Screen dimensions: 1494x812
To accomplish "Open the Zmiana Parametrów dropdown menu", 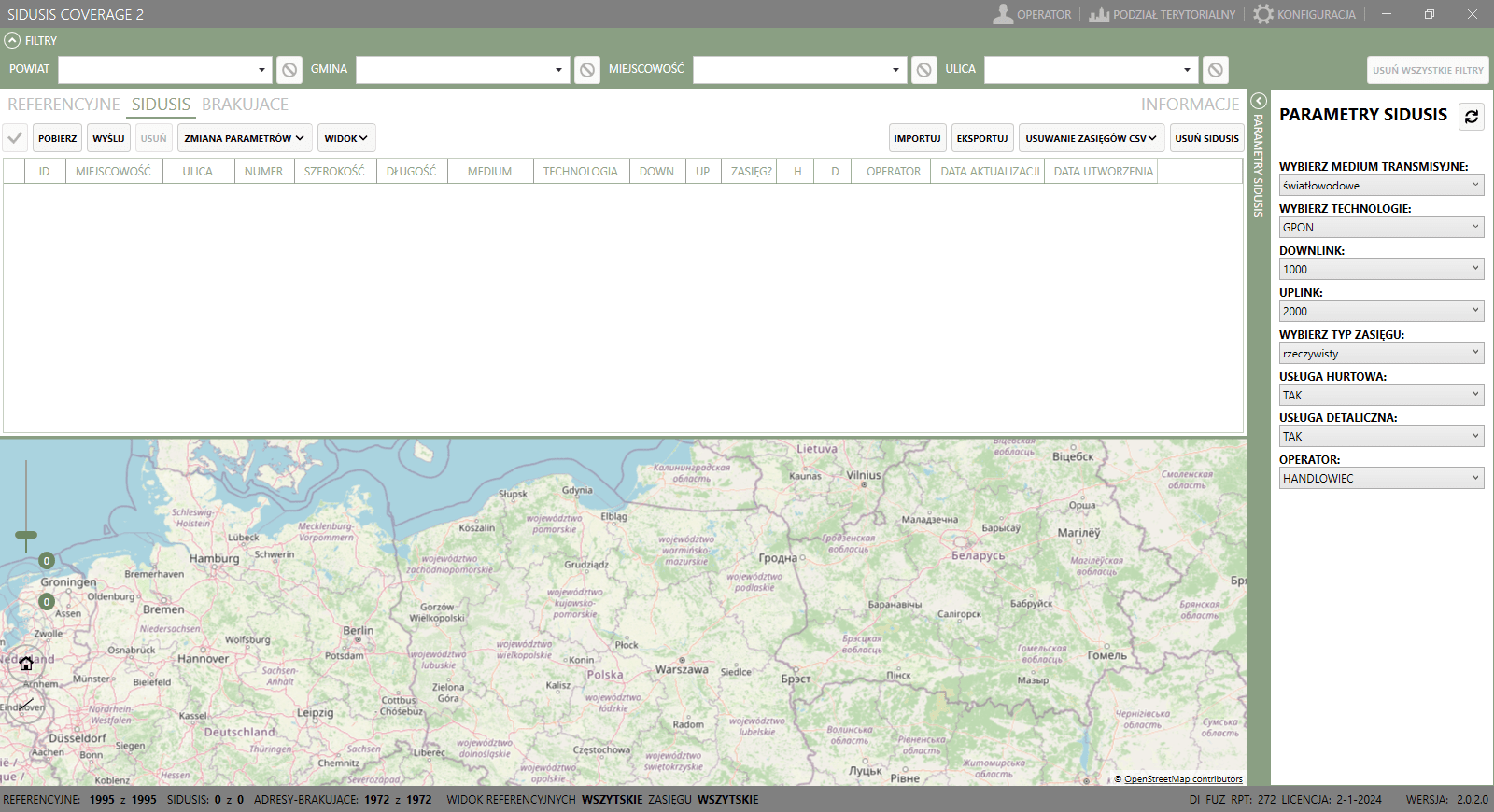I will point(245,138).
